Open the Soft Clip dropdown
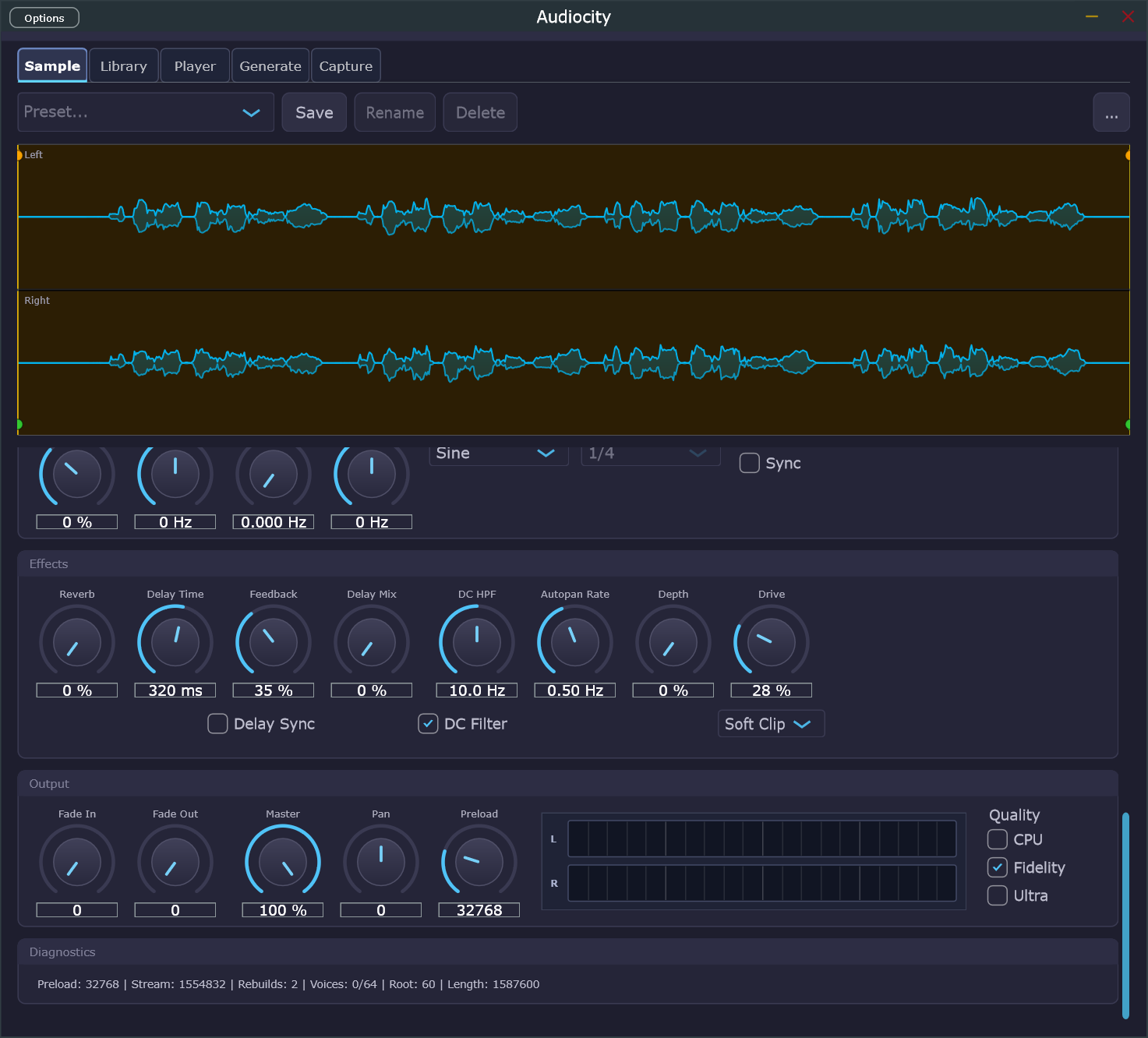The image size is (1148, 1038). point(771,724)
